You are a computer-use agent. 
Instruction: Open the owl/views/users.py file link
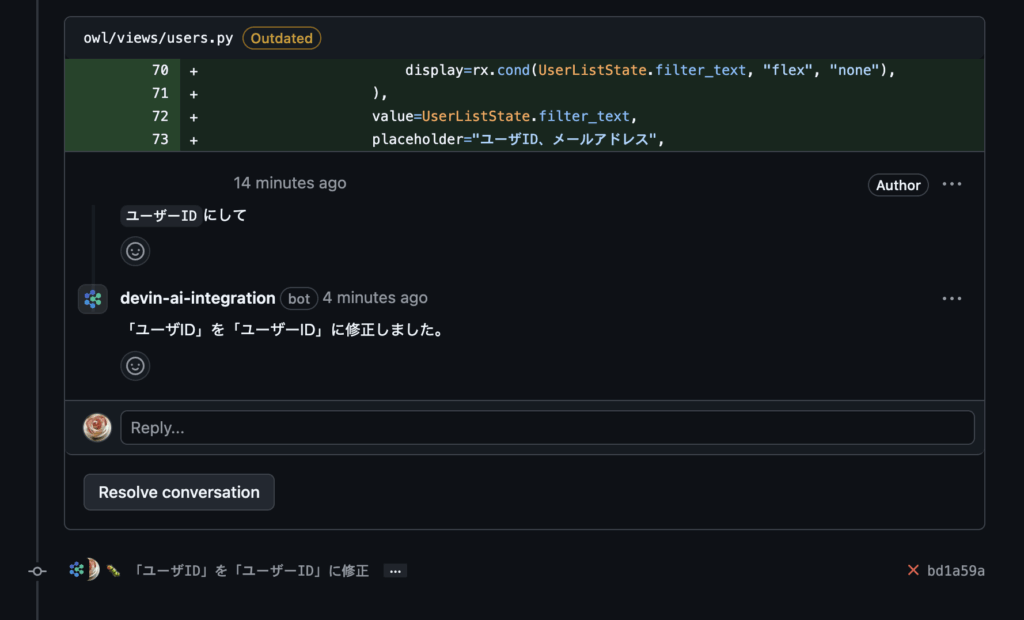pyautogui.click(x=158, y=38)
